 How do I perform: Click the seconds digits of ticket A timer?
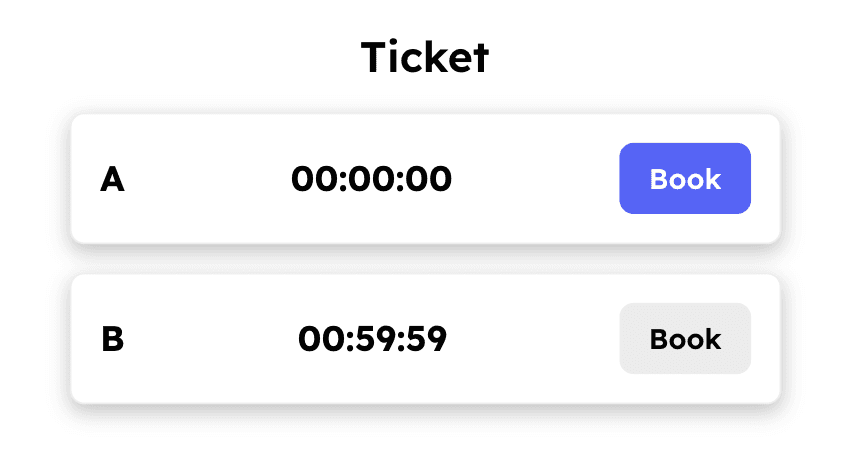coord(429,179)
